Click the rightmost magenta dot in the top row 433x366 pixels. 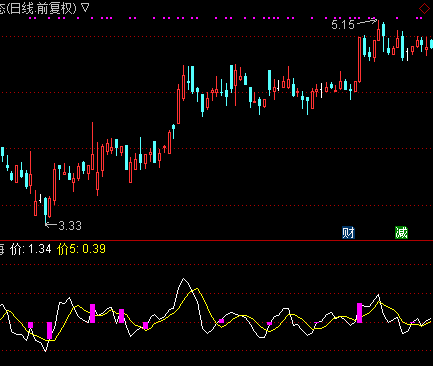pyautogui.click(x=421, y=18)
